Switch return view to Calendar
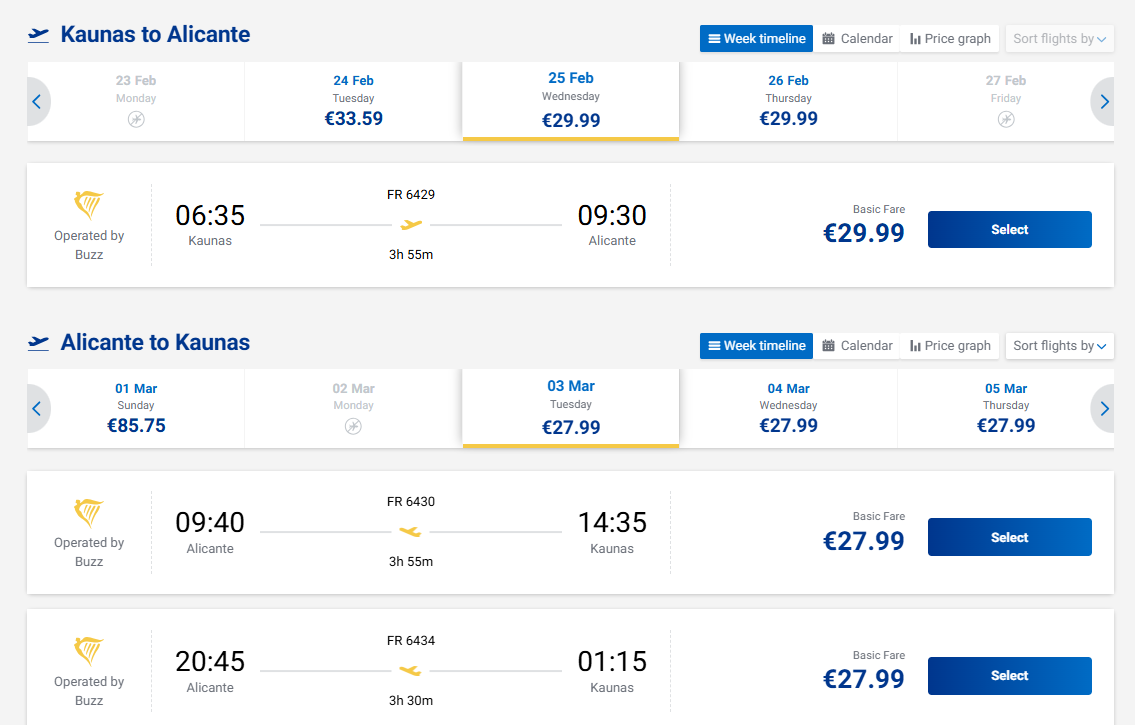 (x=857, y=346)
